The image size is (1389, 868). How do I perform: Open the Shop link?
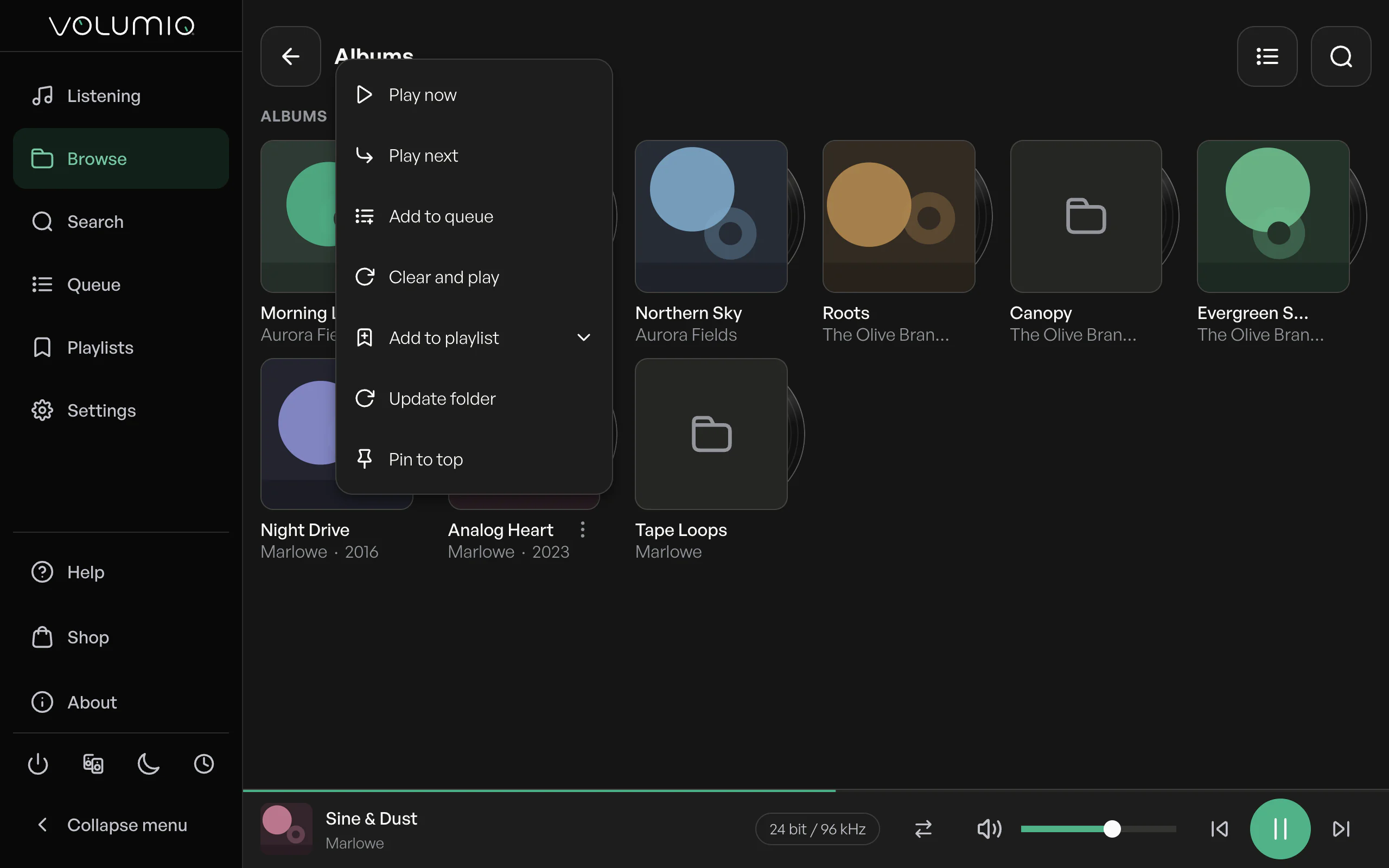(120, 637)
